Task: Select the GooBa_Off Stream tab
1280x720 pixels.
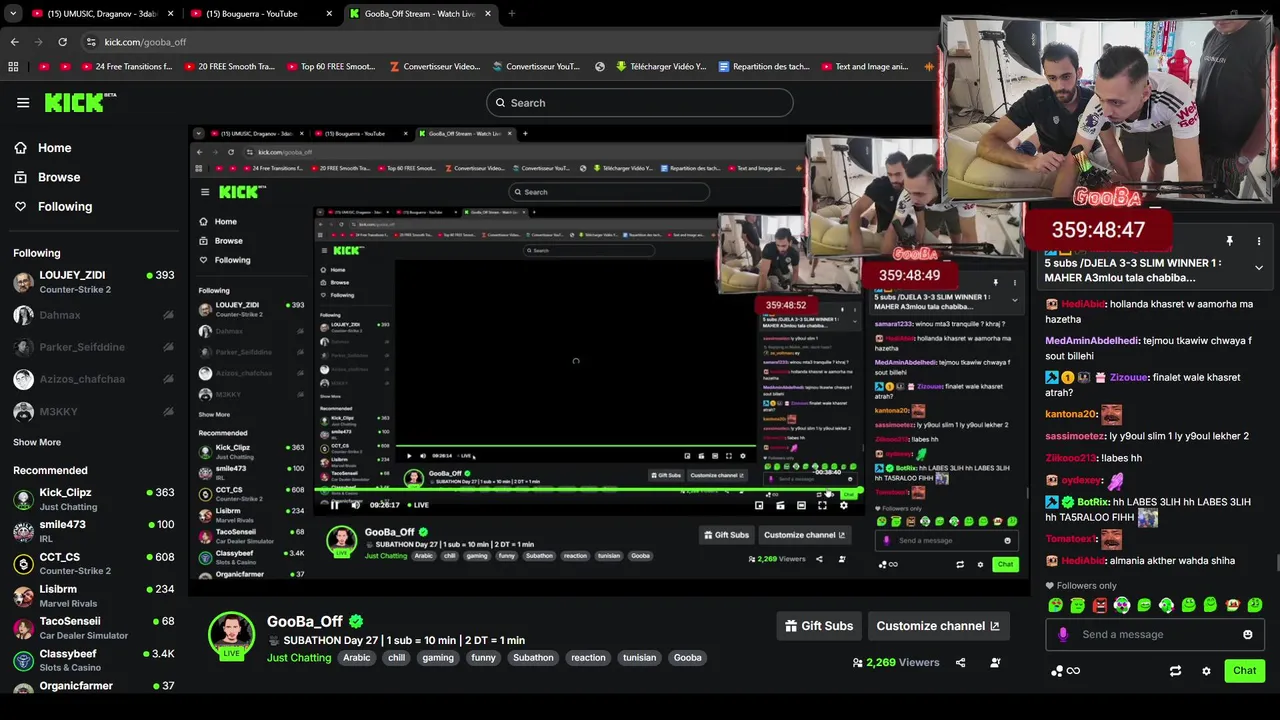Action: click(x=420, y=14)
